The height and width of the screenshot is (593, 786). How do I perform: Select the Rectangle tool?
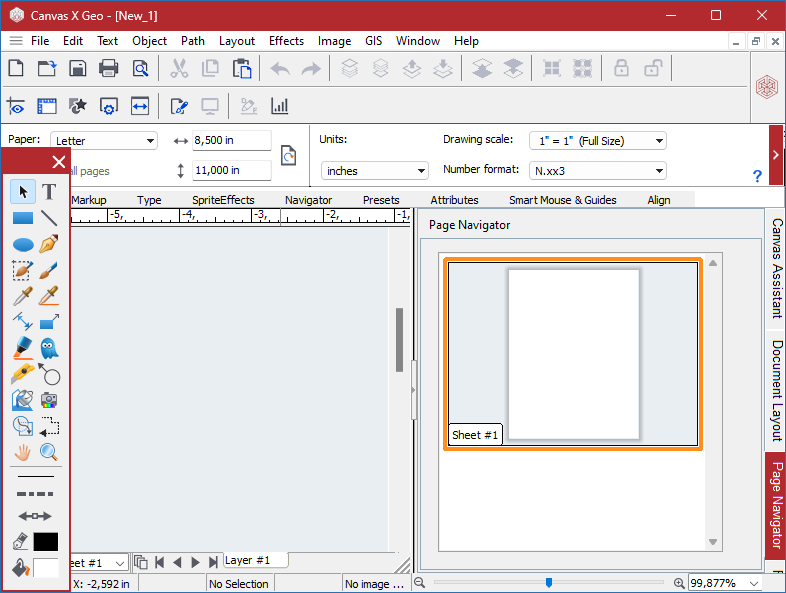pos(23,218)
